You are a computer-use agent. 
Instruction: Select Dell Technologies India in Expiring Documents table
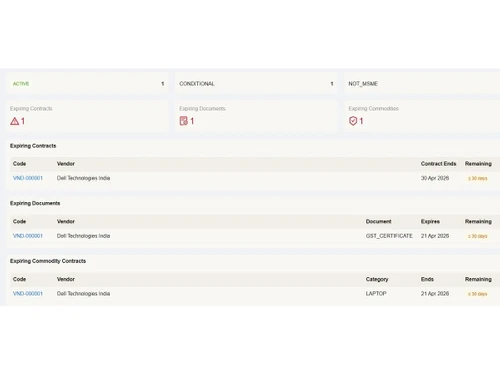click(83, 236)
